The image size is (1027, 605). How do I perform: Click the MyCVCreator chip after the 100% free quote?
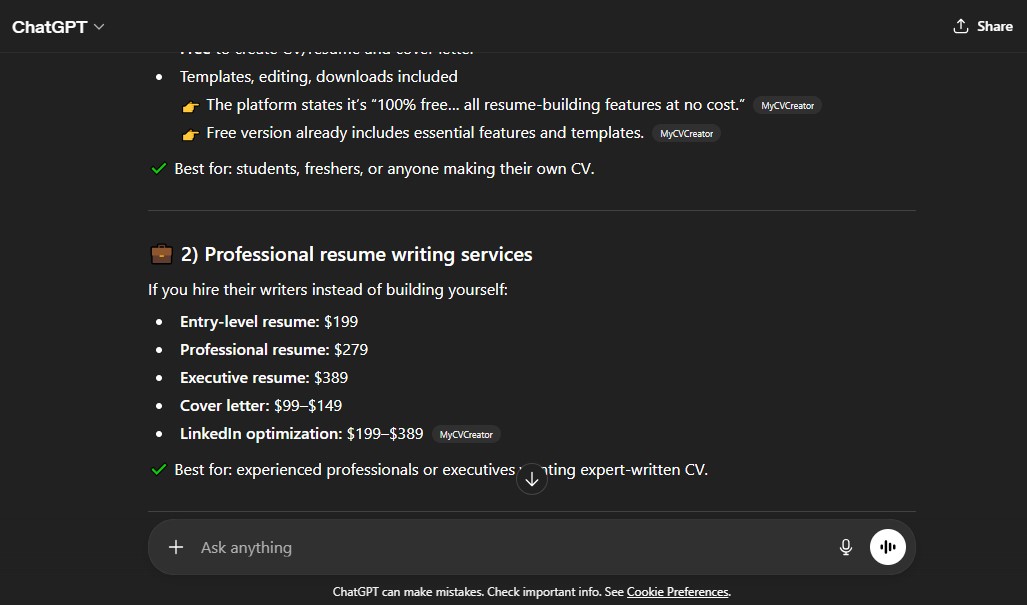[x=788, y=105]
